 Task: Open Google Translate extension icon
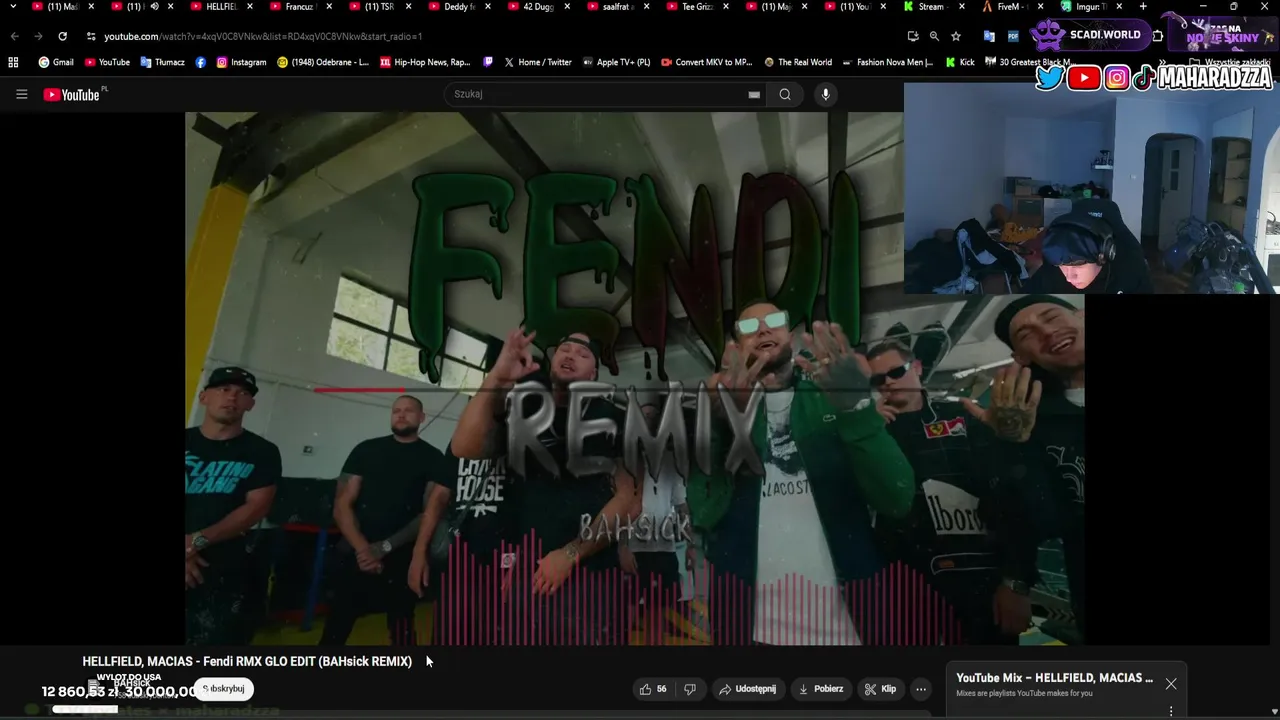coord(989,36)
